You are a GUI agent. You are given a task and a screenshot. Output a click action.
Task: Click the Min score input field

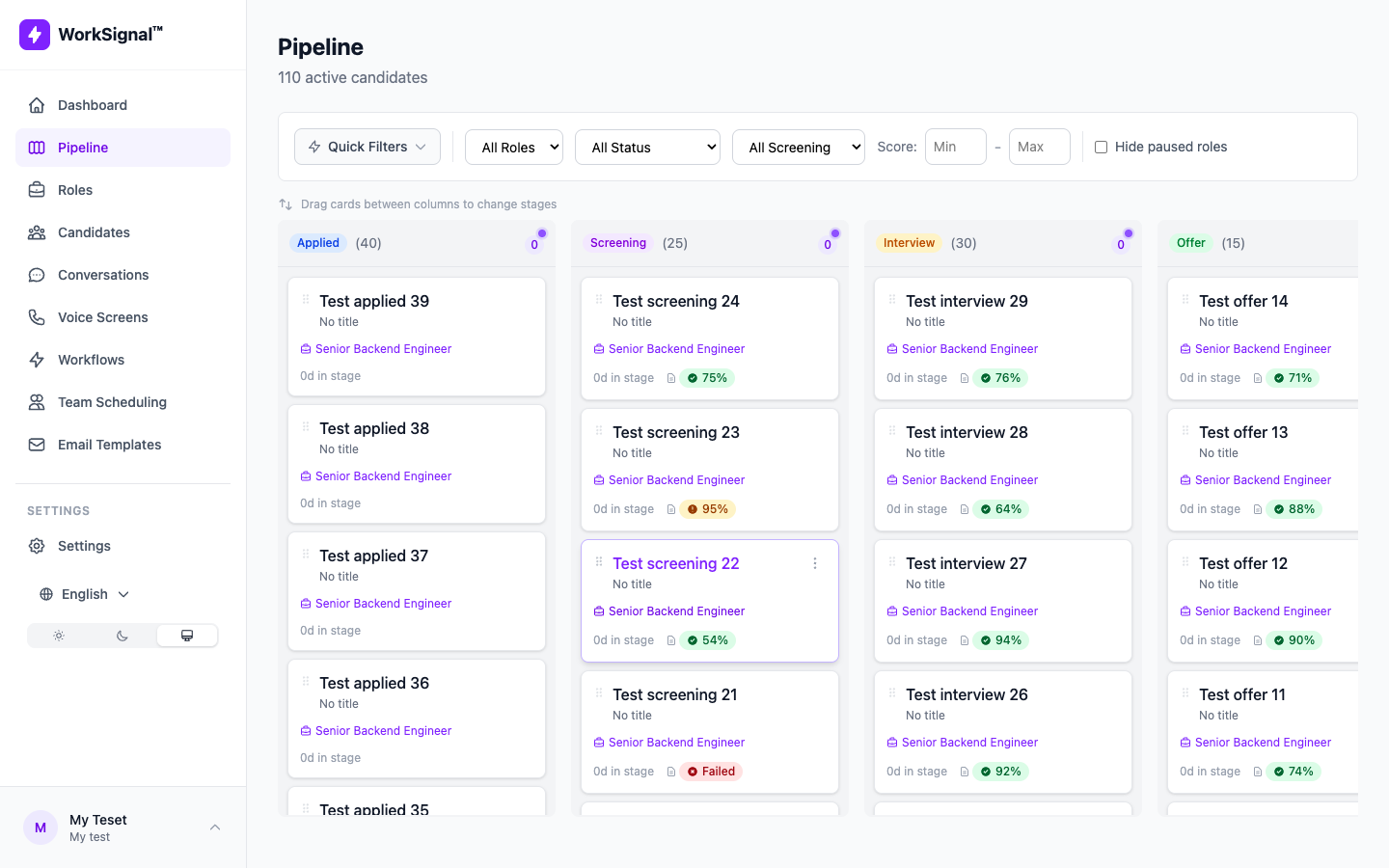(954, 147)
